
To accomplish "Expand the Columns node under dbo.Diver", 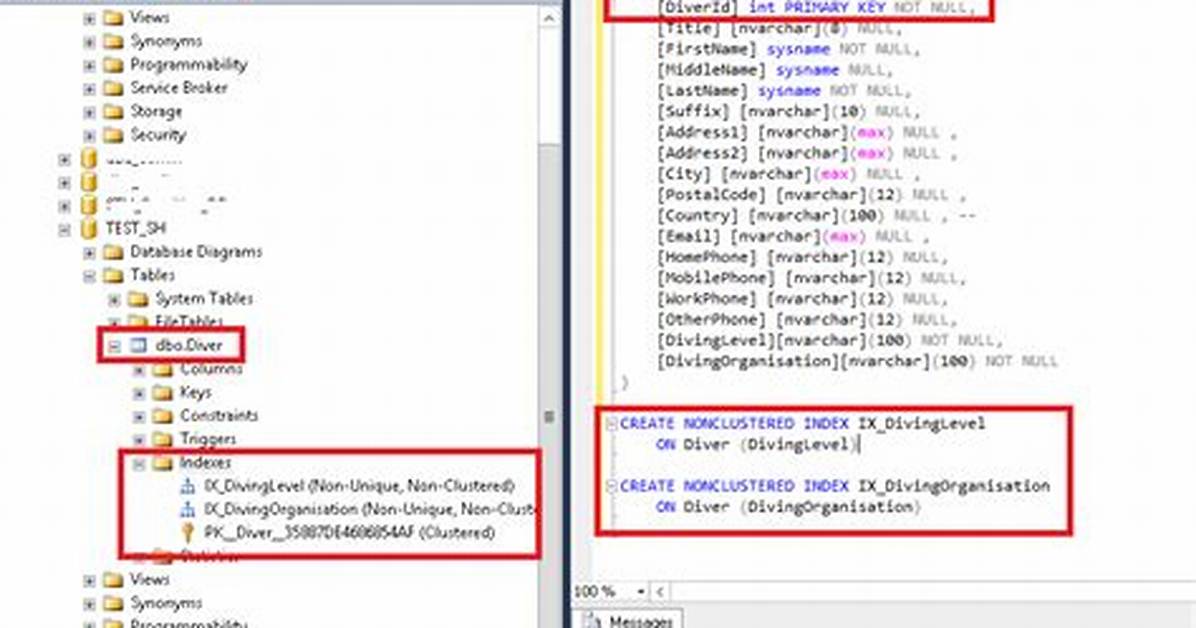I will click(139, 370).
